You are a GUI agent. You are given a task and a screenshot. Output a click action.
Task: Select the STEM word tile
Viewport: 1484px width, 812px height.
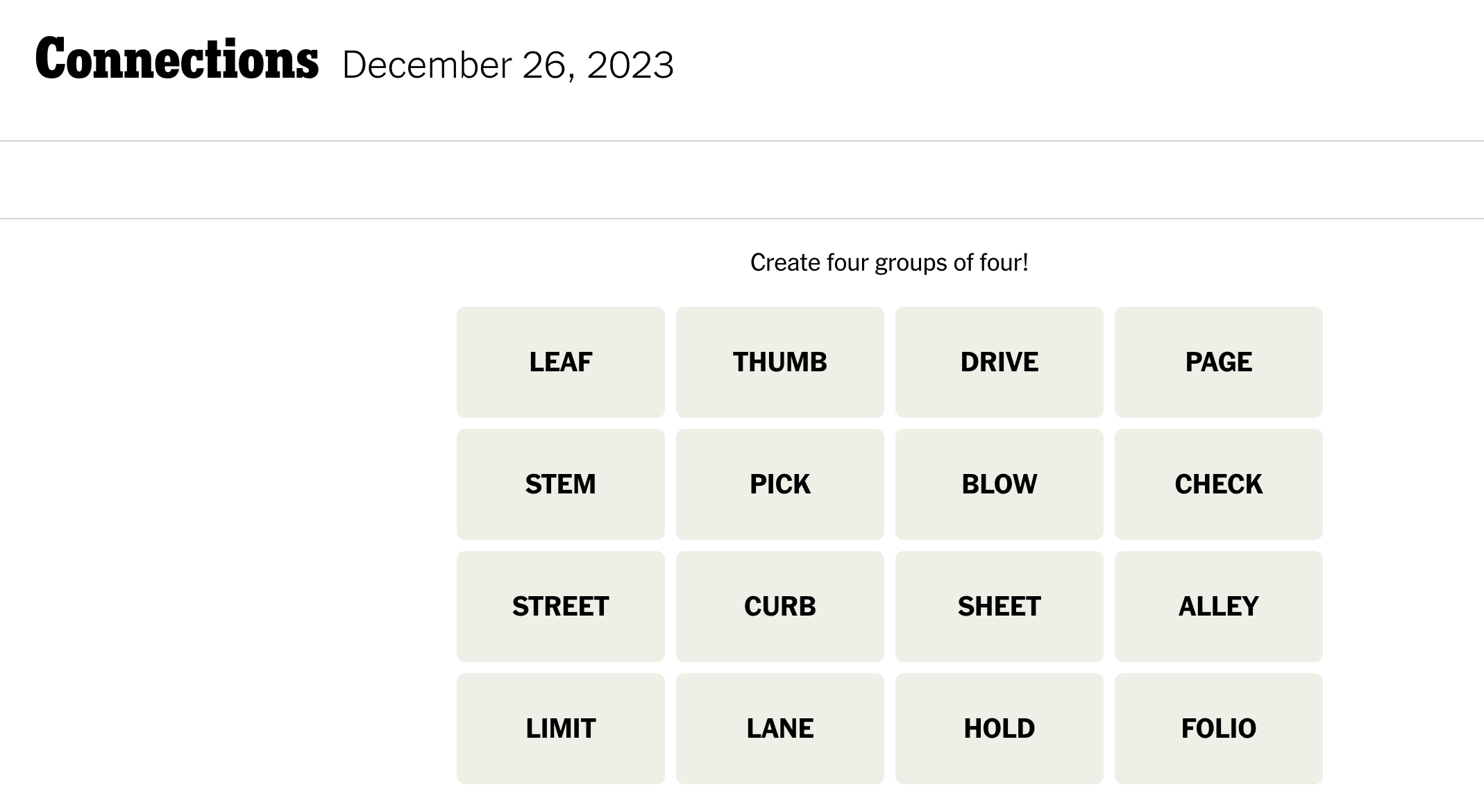pyautogui.click(x=560, y=484)
